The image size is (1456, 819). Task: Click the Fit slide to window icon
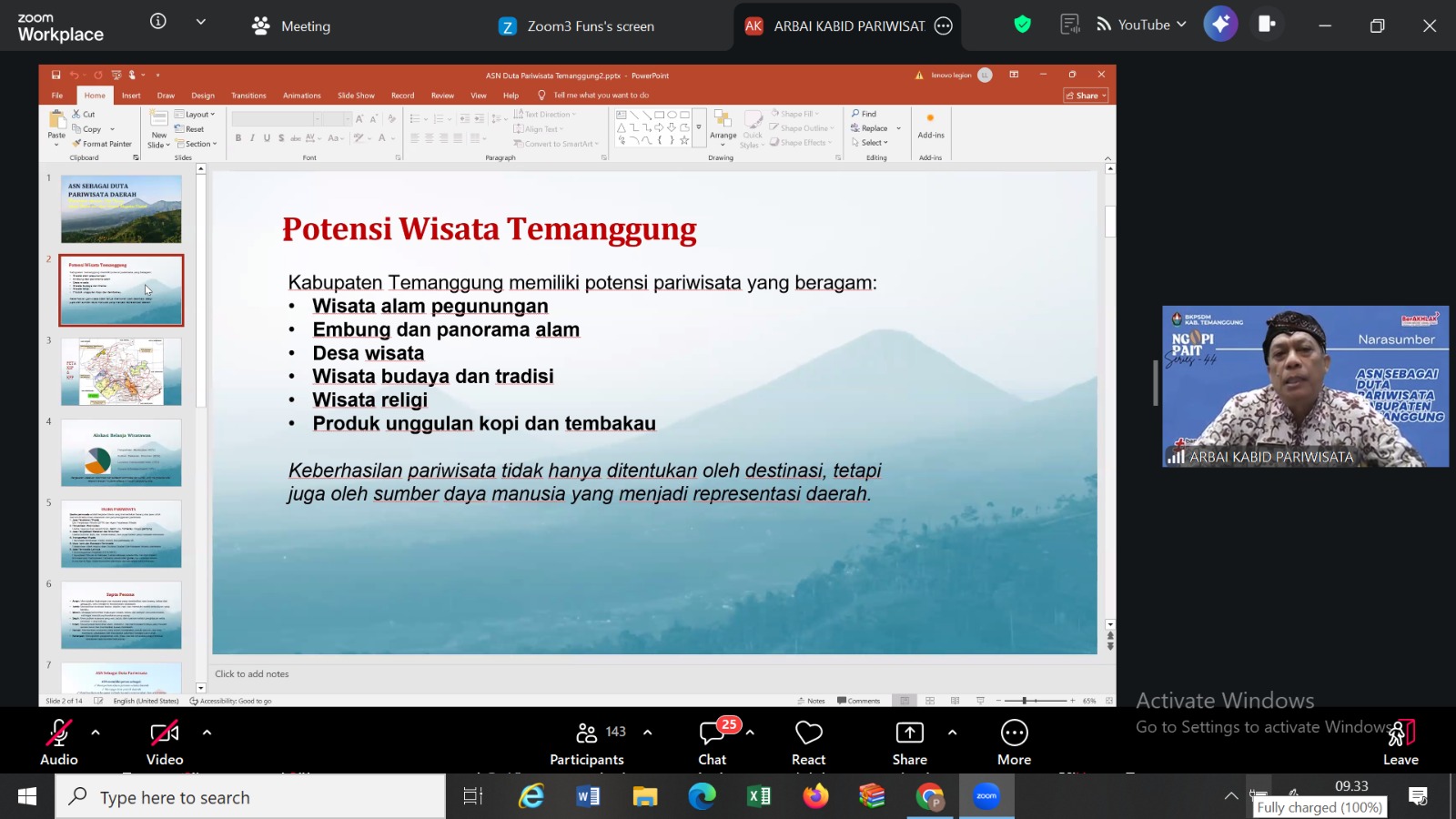[x=1109, y=701]
